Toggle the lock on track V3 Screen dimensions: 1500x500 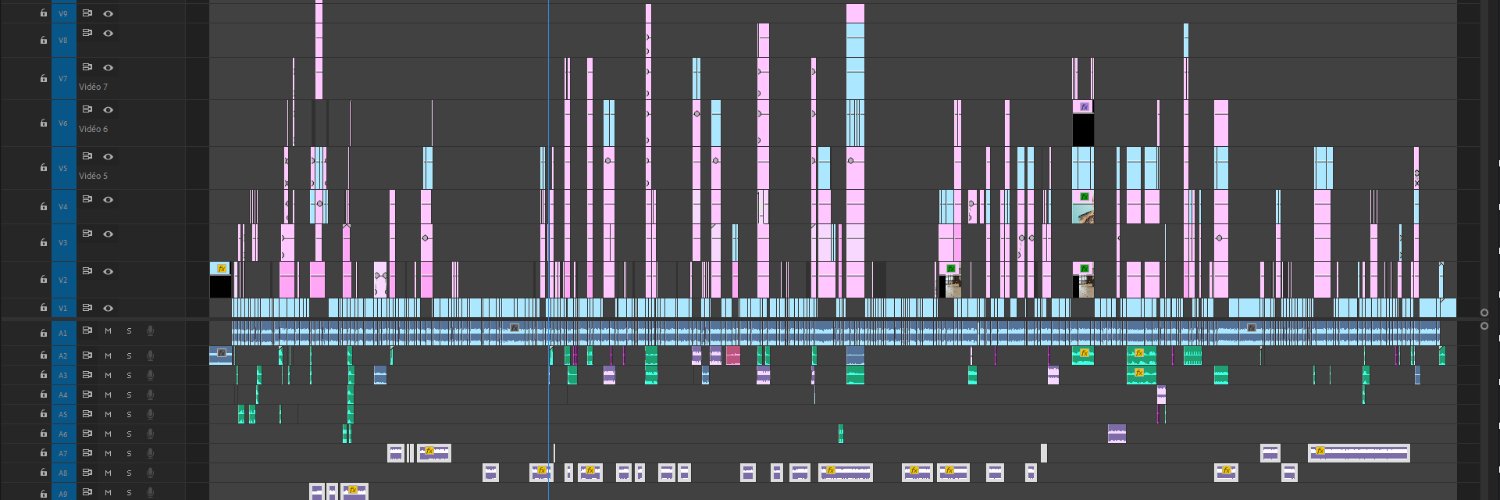click(42, 243)
